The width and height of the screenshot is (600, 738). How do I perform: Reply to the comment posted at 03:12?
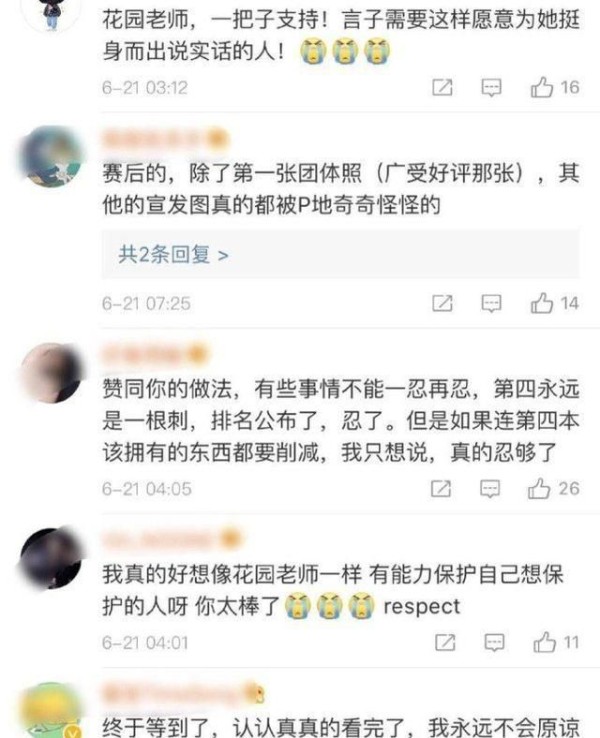(x=491, y=88)
